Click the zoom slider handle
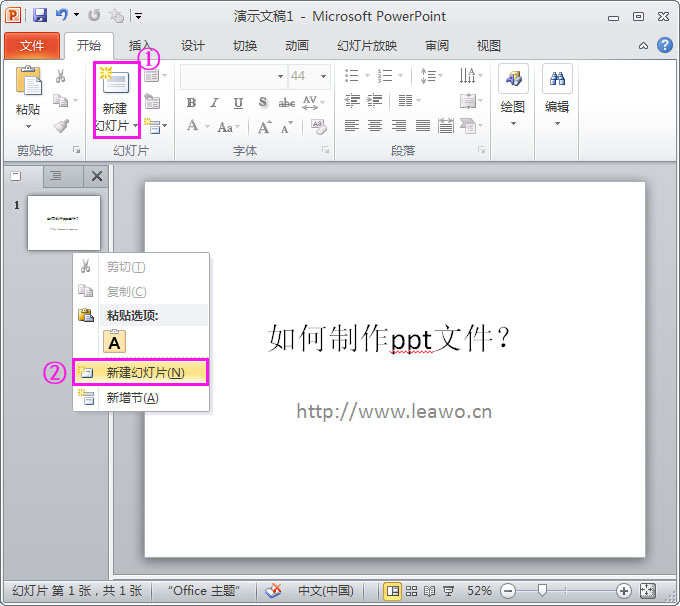Image resolution: width=680 pixels, height=606 pixels. (542, 590)
